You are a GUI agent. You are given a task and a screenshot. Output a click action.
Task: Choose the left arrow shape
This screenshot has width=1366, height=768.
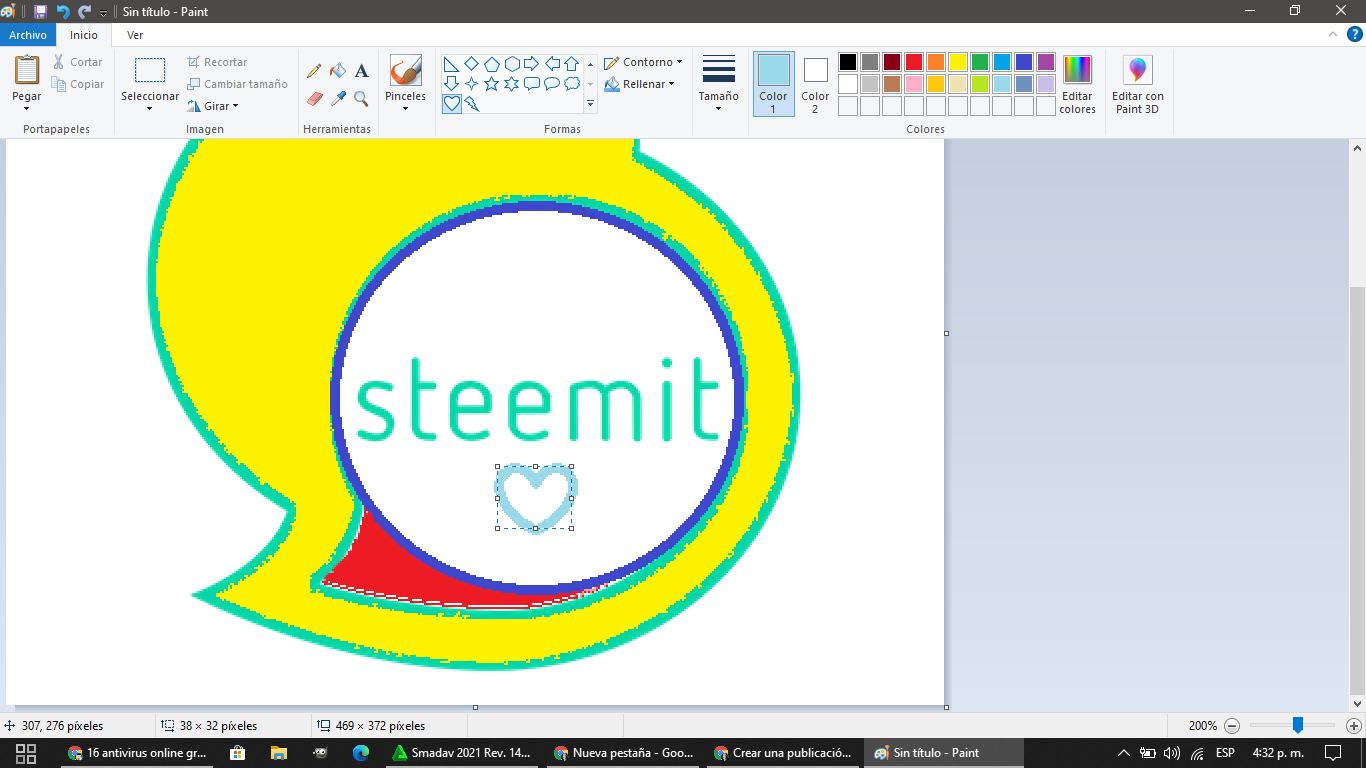pyautogui.click(x=551, y=64)
